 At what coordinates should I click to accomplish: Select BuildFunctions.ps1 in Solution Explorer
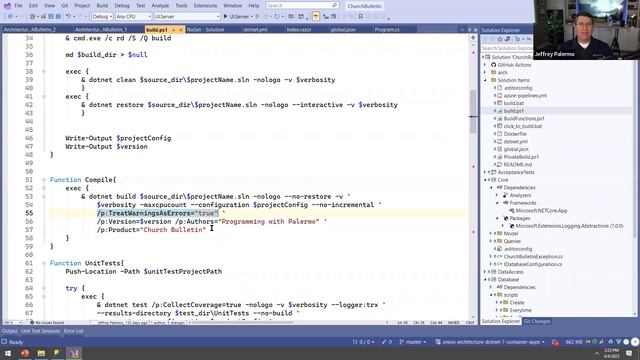[524, 118]
